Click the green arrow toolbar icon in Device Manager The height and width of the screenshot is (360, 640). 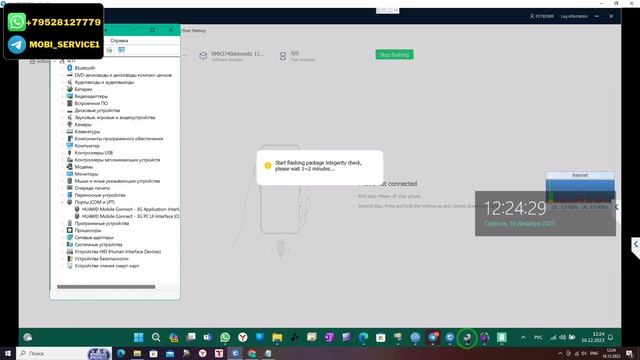tap(109, 50)
